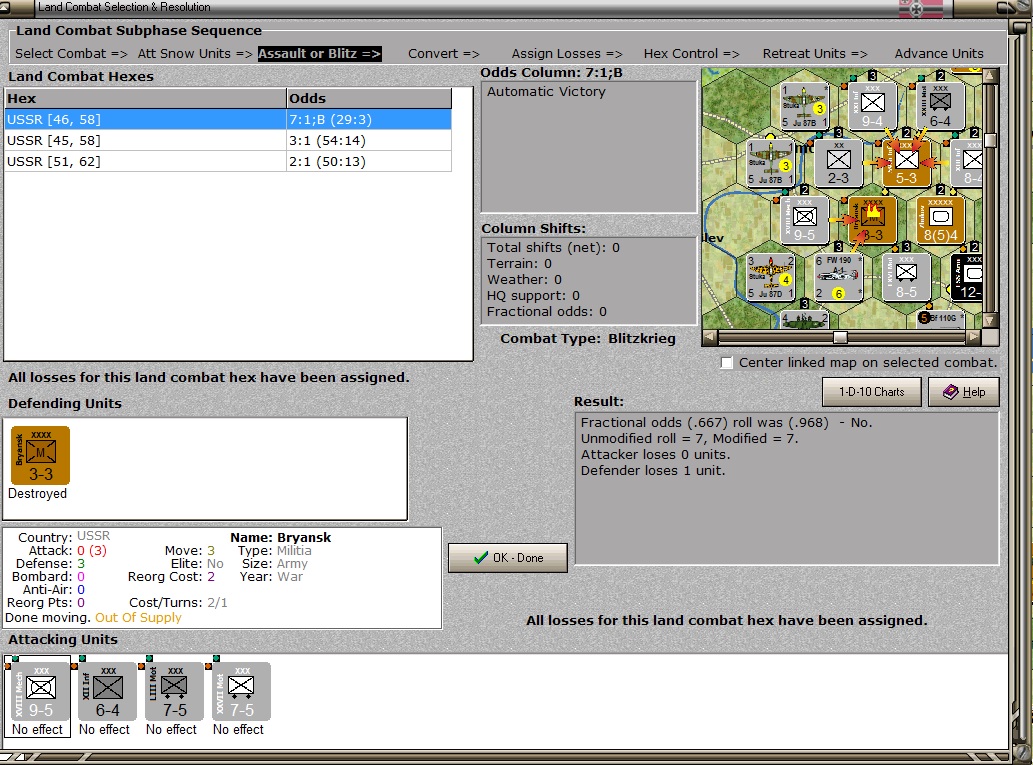Image resolution: width=1033 pixels, height=765 pixels.
Task: Click the Name: Bryansk unit label
Action: [281, 538]
